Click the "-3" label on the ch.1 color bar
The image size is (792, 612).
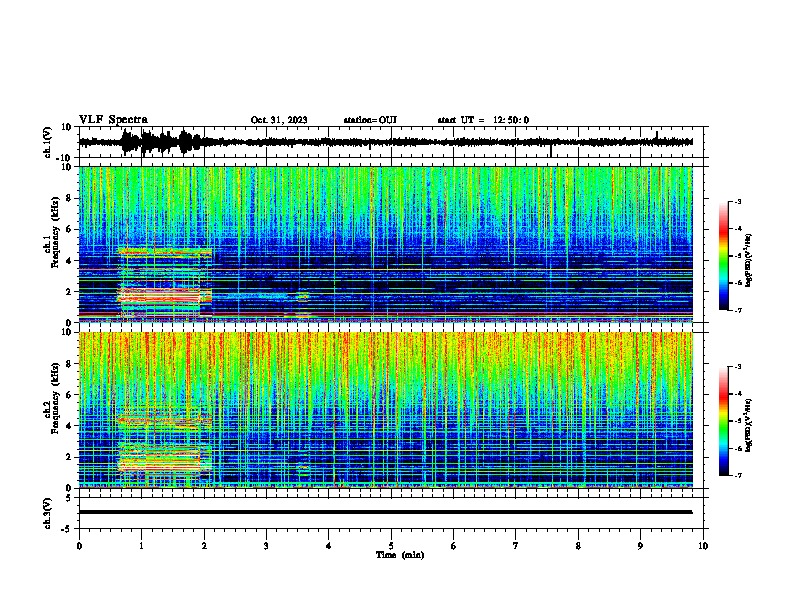pyautogui.click(x=737, y=201)
